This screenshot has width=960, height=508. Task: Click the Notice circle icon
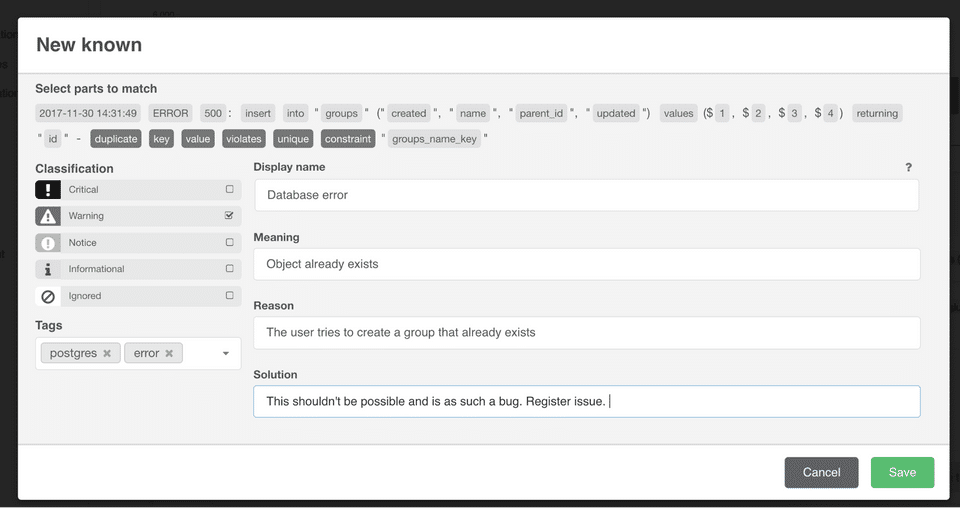click(x=48, y=243)
